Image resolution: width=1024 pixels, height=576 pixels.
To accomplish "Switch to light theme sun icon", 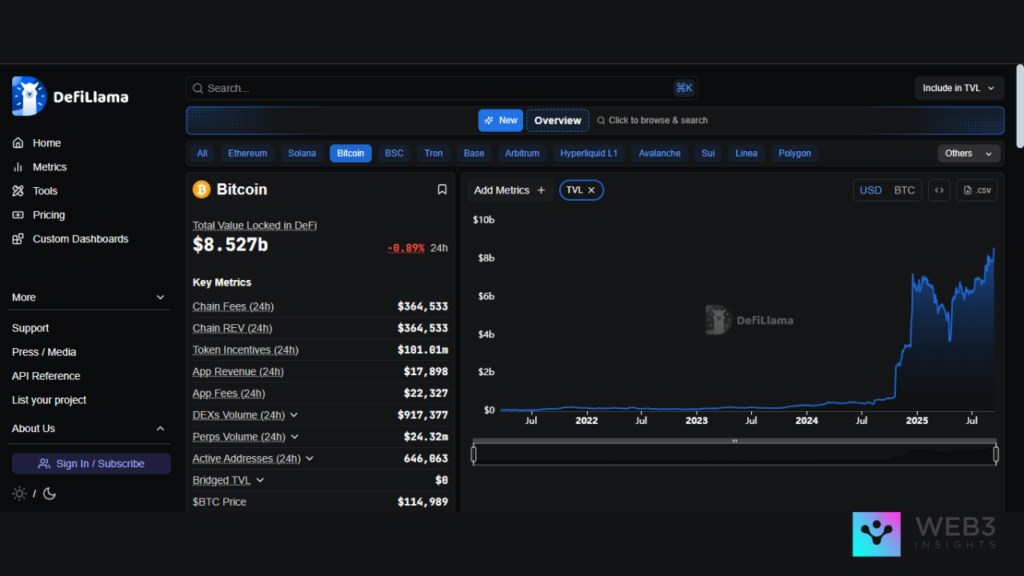I will point(19,494).
